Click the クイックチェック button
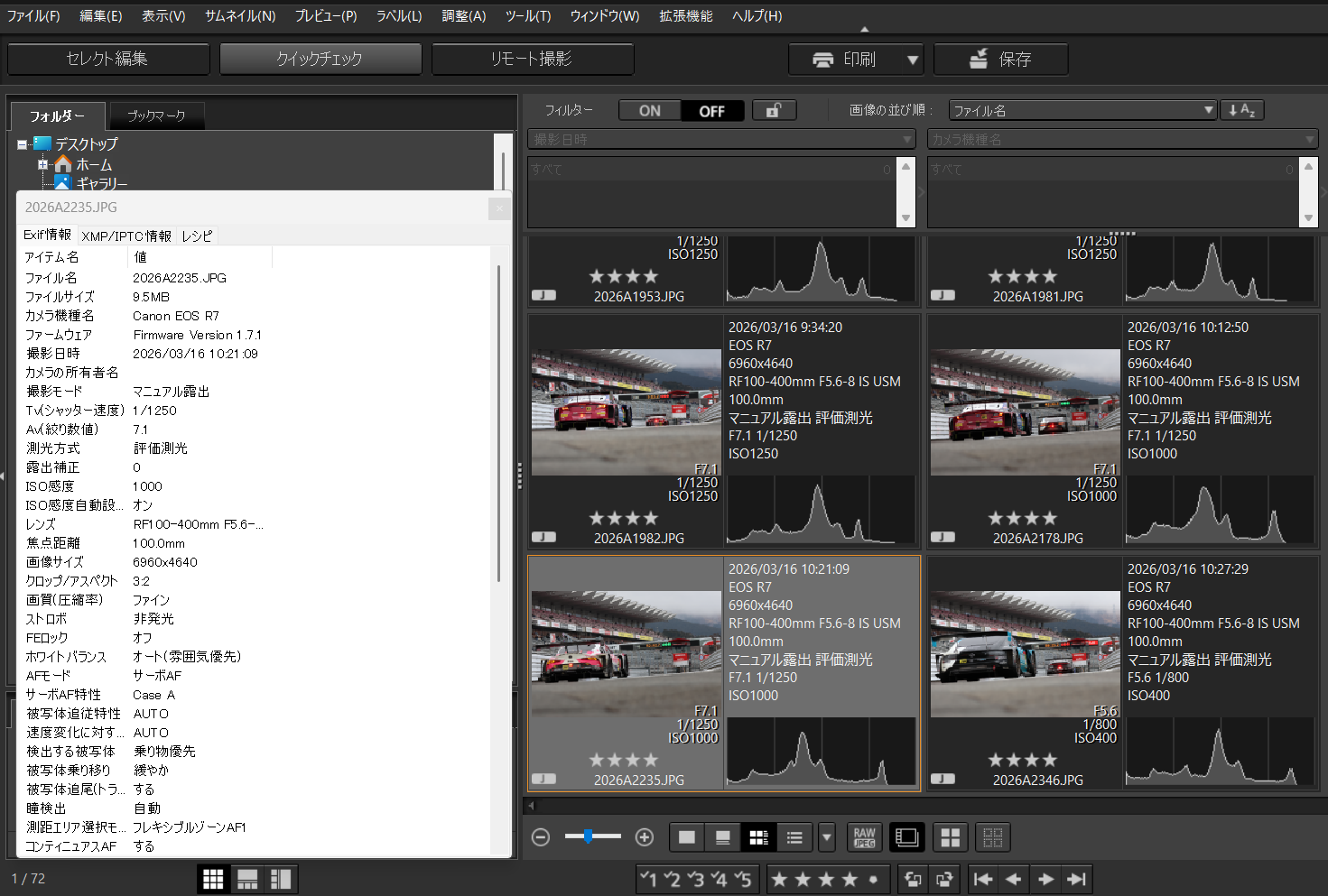The height and width of the screenshot is (896, 1328). coord(320,59)
